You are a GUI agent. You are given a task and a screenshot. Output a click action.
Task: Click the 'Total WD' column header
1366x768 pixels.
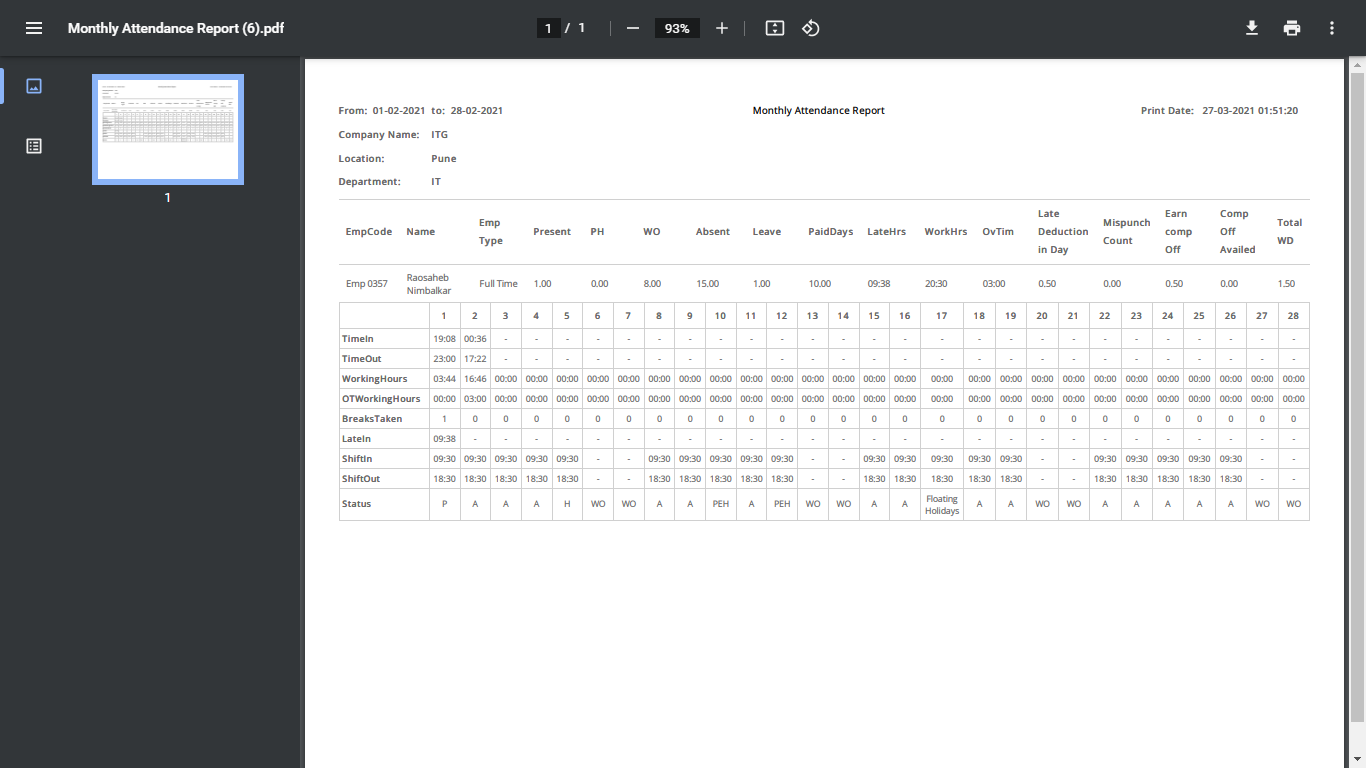[1290, 232]
